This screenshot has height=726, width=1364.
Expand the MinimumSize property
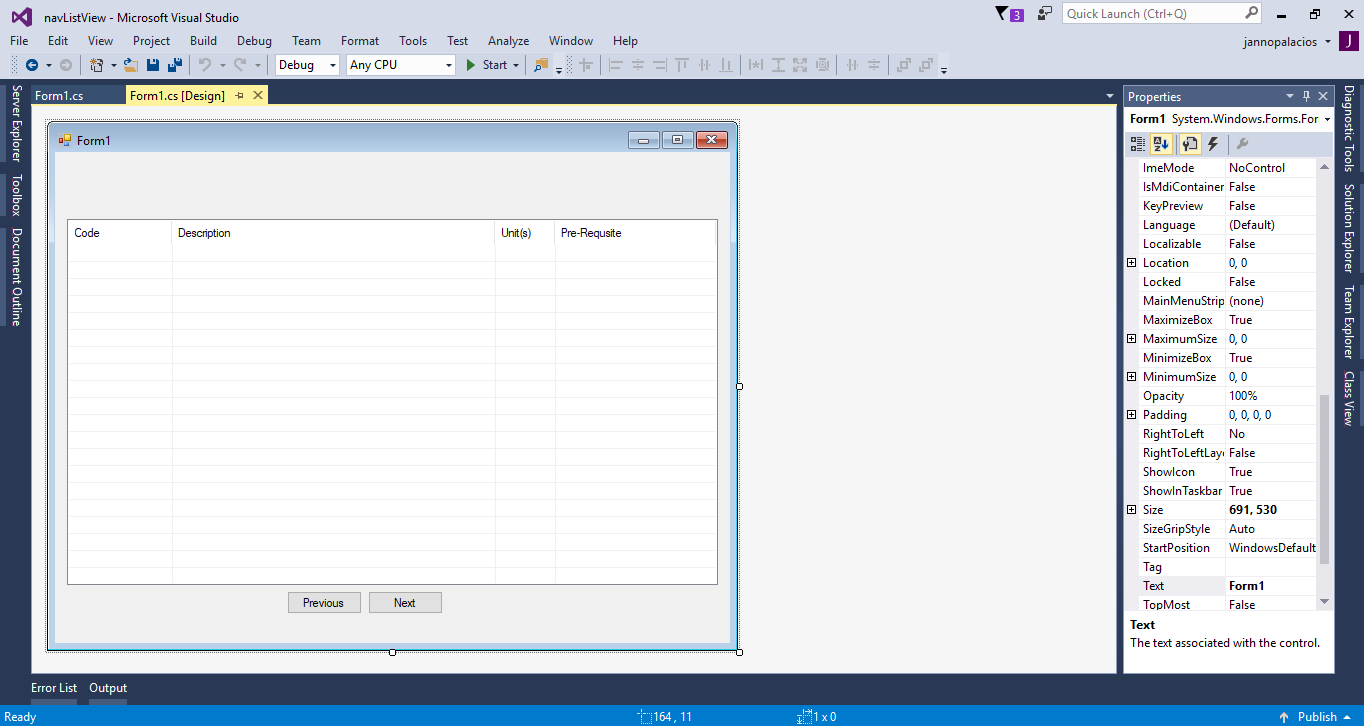tap(1131, 377)
